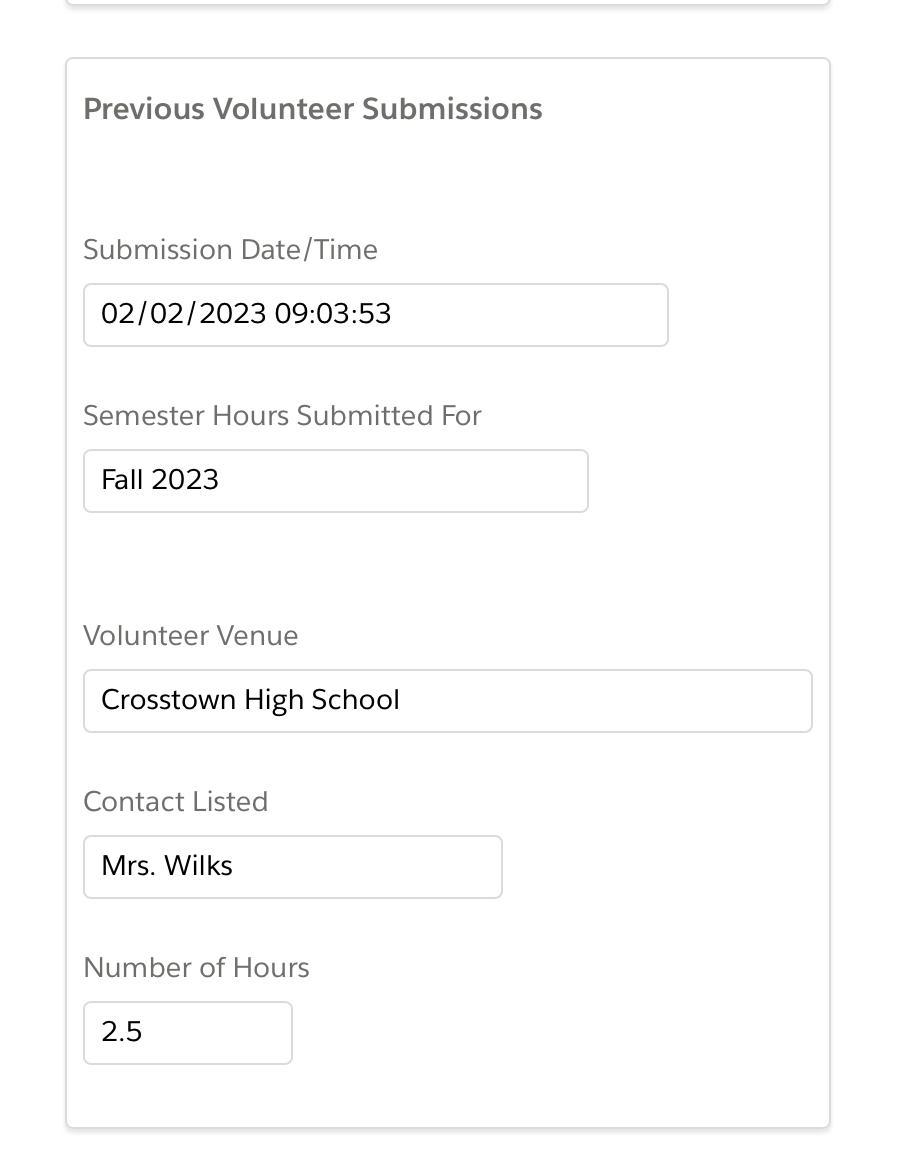Click the Previous Volunteer Submissions heading

coord(312,109)
